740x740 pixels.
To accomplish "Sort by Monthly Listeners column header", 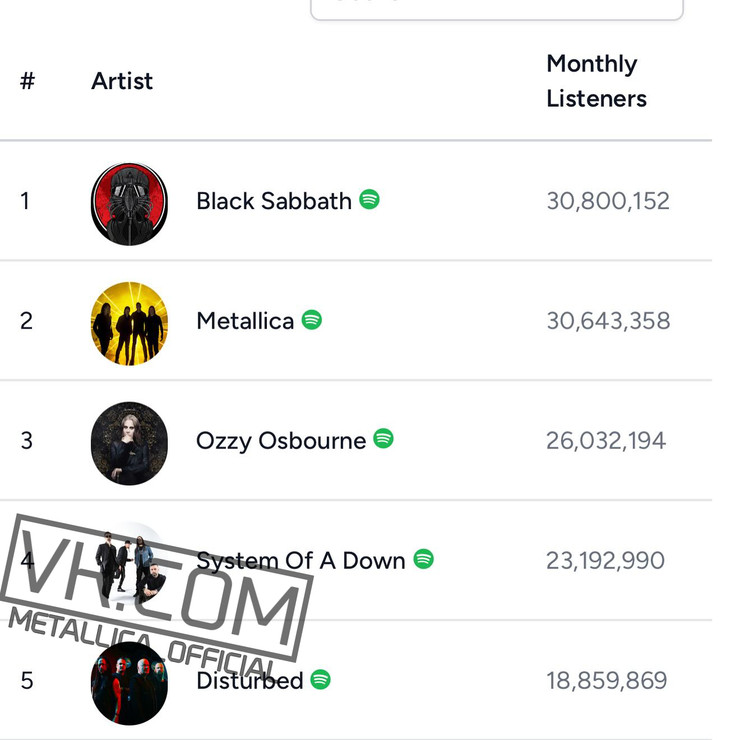I will pyautogui.click(x=597, y=81).
